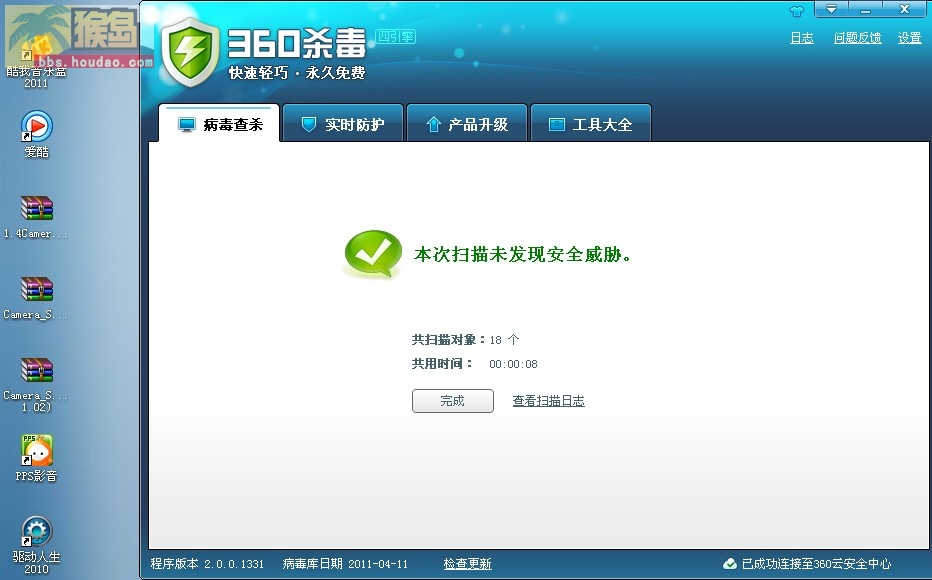Click the 程序版本 2.0.0.1331 text

pyautogui.click(x=207, y=563)
